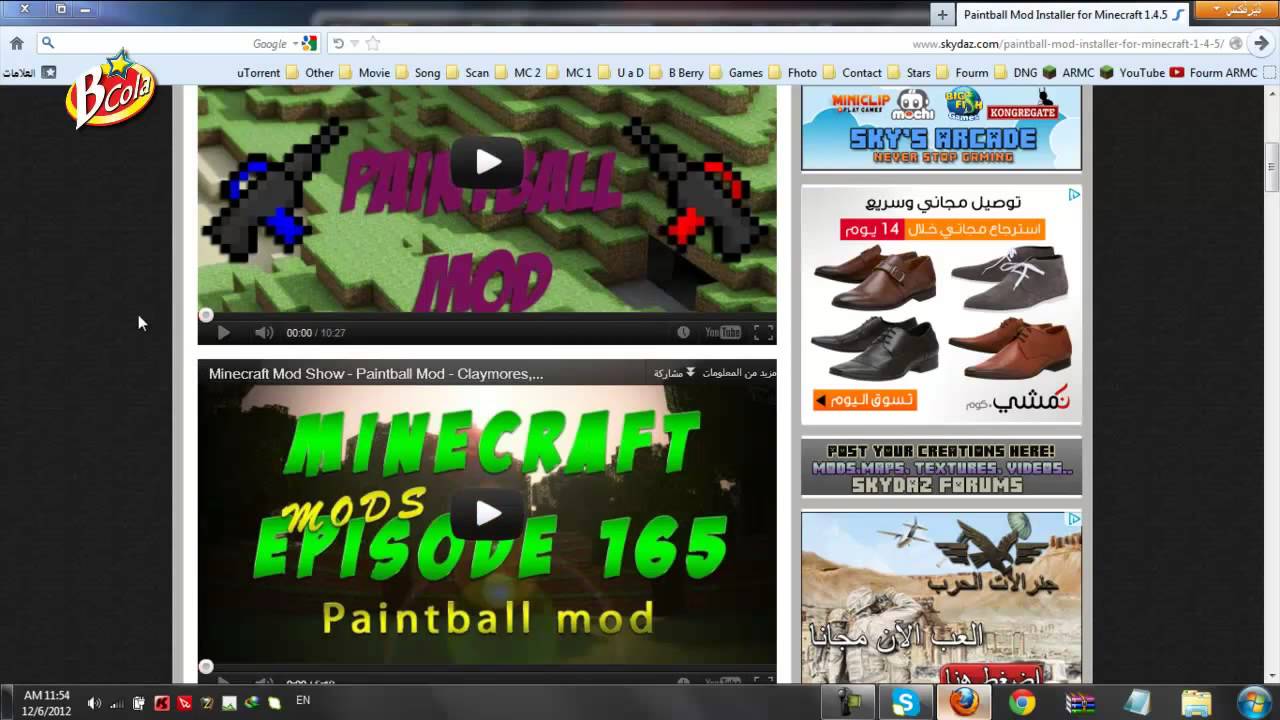Click network signal tray icon
Viewport: 1280px width, 720px height.
(117, 703)
